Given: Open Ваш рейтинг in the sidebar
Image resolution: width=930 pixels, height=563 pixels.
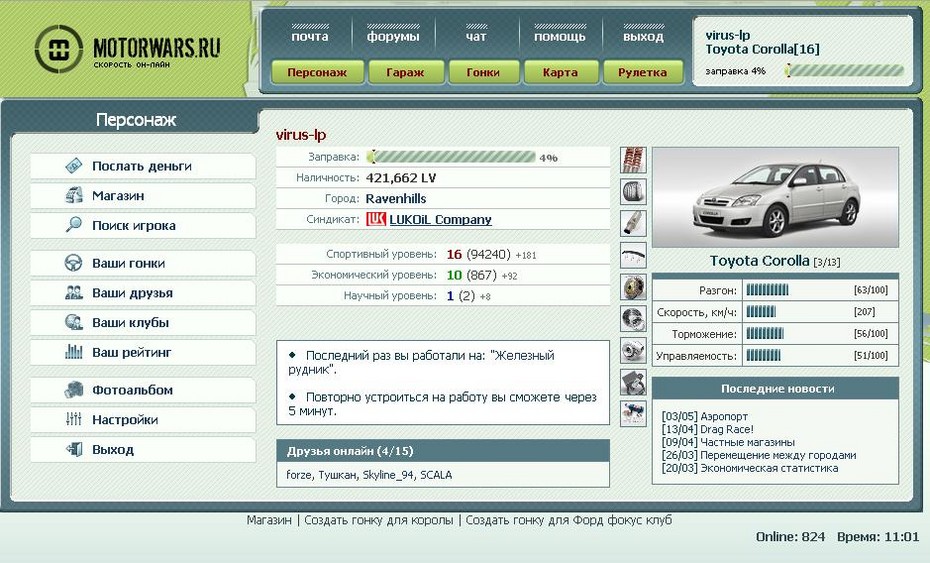Looking at the screenshot, I should (x=143, y=352).
